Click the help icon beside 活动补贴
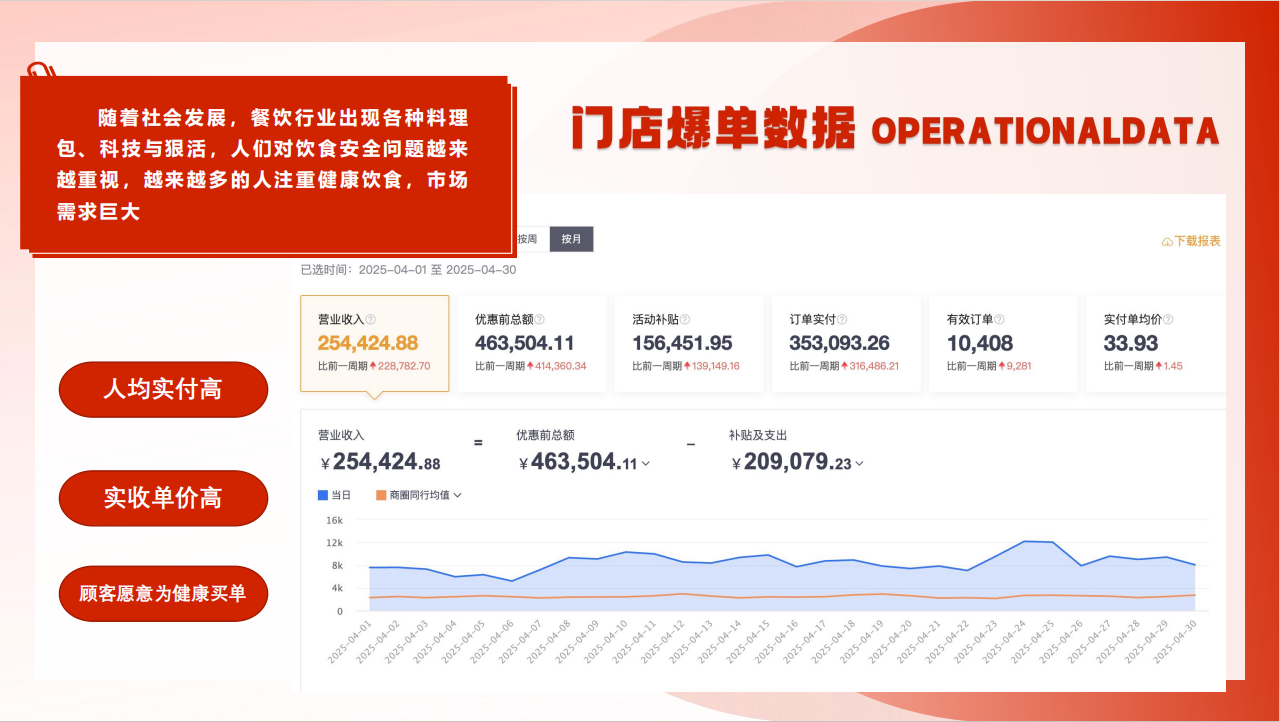Screen dimensions: 1280x722 685,320
